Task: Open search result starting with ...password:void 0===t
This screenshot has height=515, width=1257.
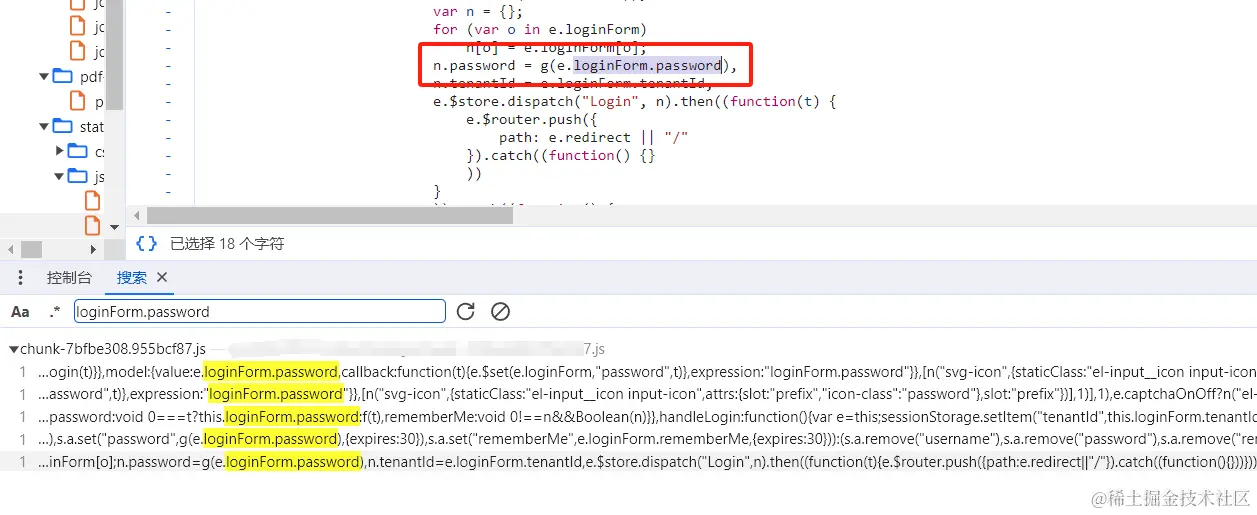Action: point(647,417)
